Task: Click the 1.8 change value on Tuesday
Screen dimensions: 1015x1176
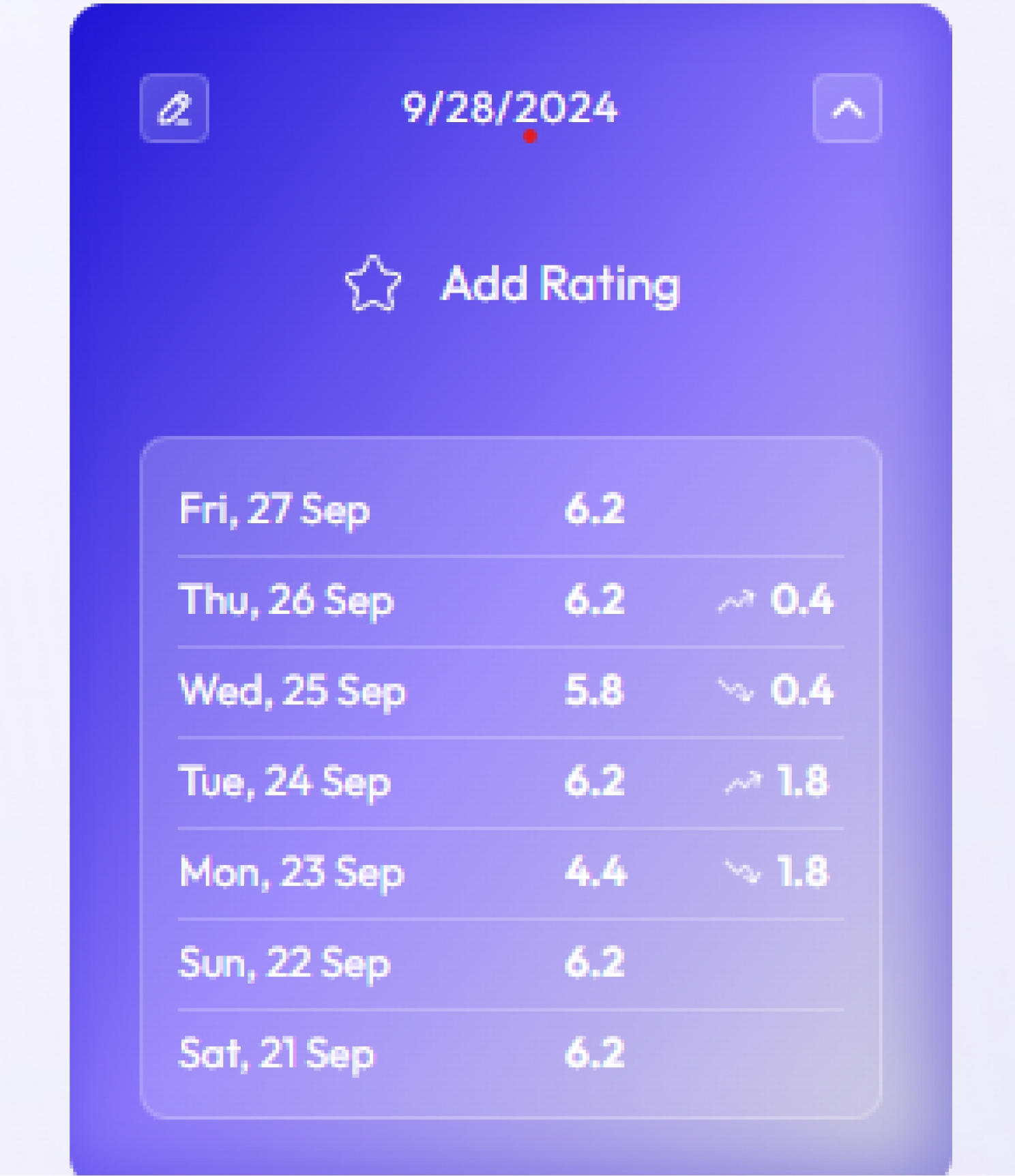Action: click(803, 782)
